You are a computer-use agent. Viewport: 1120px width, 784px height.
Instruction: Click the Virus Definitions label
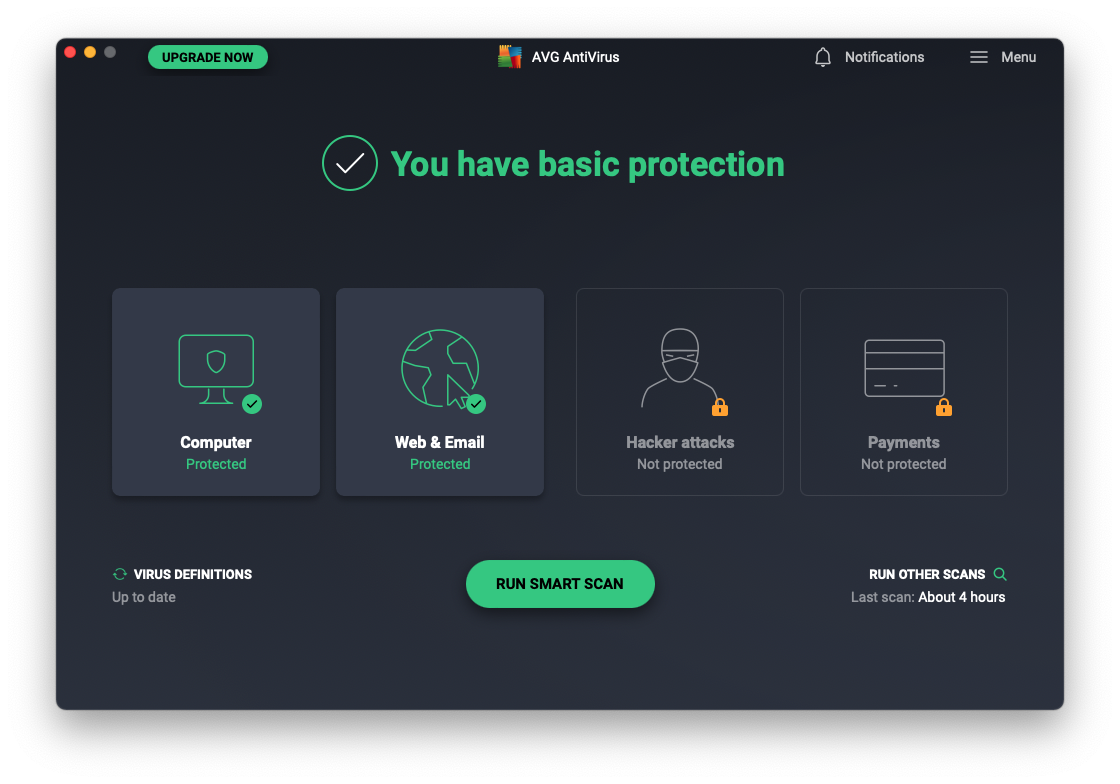click(x=193, y=574)
